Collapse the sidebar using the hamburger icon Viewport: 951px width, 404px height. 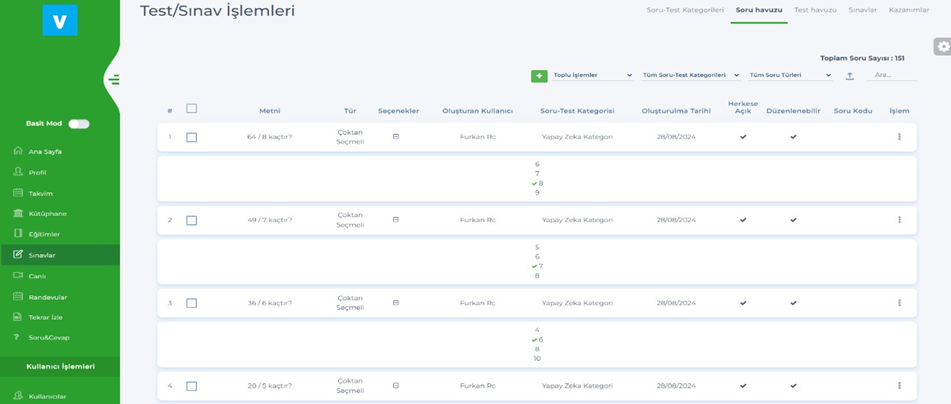[114, 80]
